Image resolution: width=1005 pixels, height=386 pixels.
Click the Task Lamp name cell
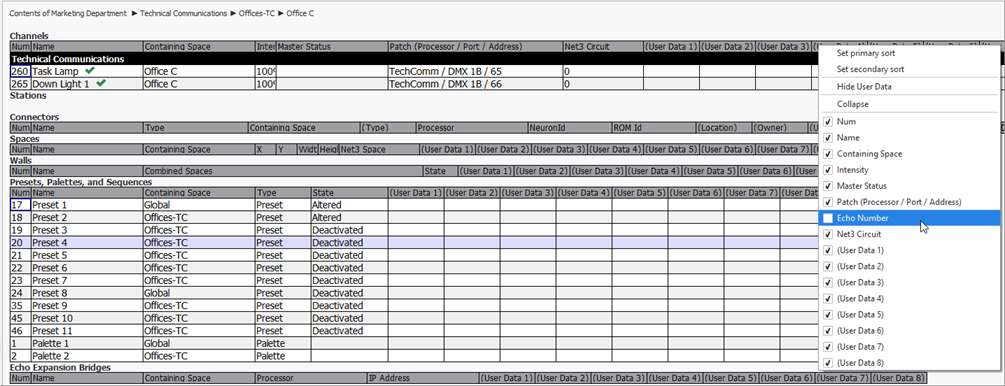pyautogui.click(x=87, y=71)
